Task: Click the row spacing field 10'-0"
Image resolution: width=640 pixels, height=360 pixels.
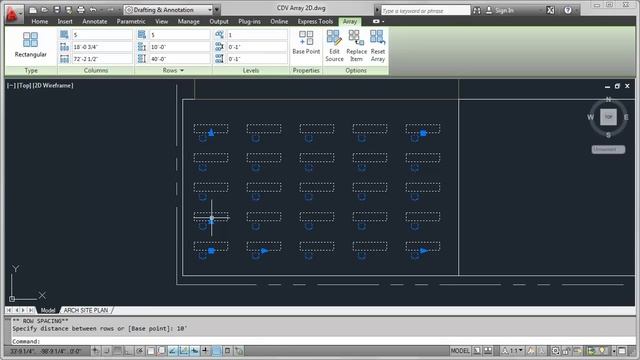Action: click(x=180, y=47)
